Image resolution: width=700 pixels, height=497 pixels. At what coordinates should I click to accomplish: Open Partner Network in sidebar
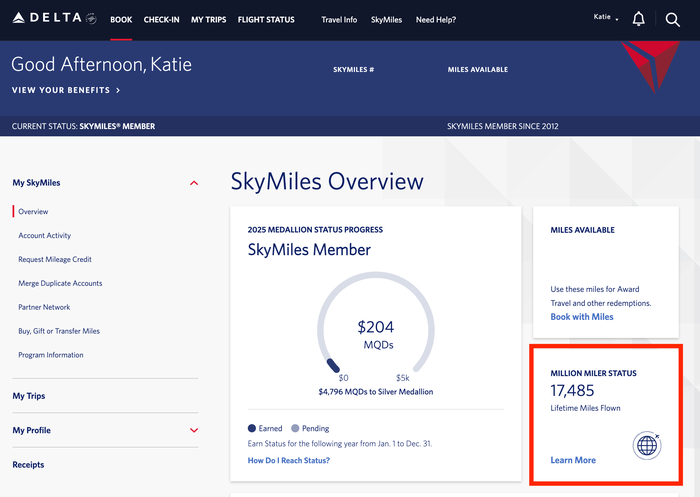coord(44,307)
